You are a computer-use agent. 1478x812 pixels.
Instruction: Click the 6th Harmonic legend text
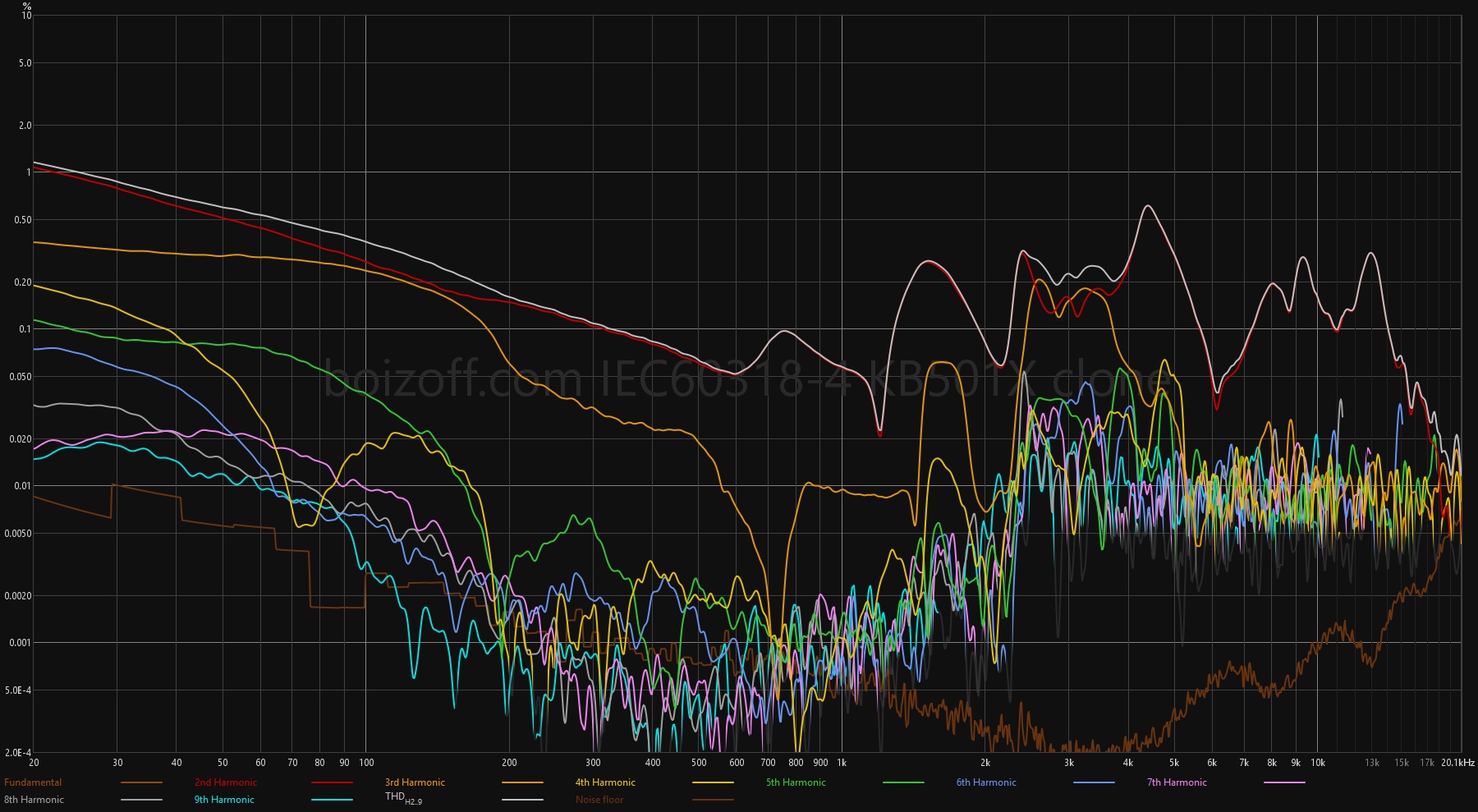[x=986, y=782]
